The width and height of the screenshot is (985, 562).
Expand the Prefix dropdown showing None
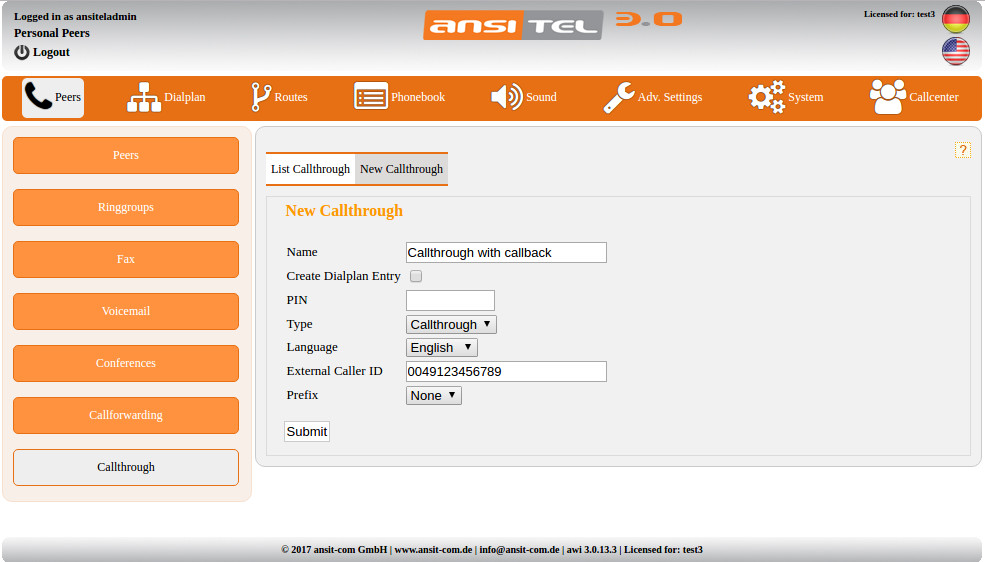(x=433, y=395)
